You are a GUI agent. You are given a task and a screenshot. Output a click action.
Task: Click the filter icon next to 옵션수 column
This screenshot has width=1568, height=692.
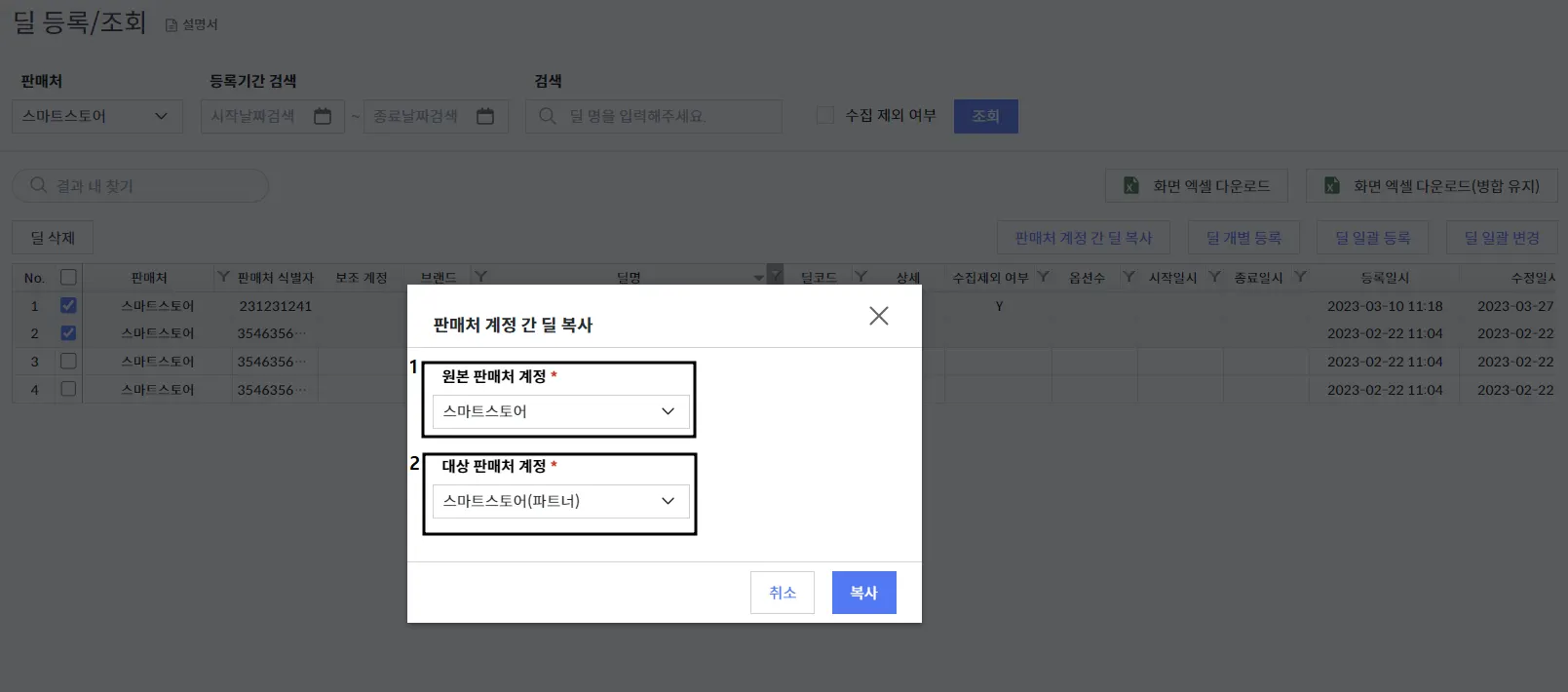pyautogui.click(x=1128, y=277)
